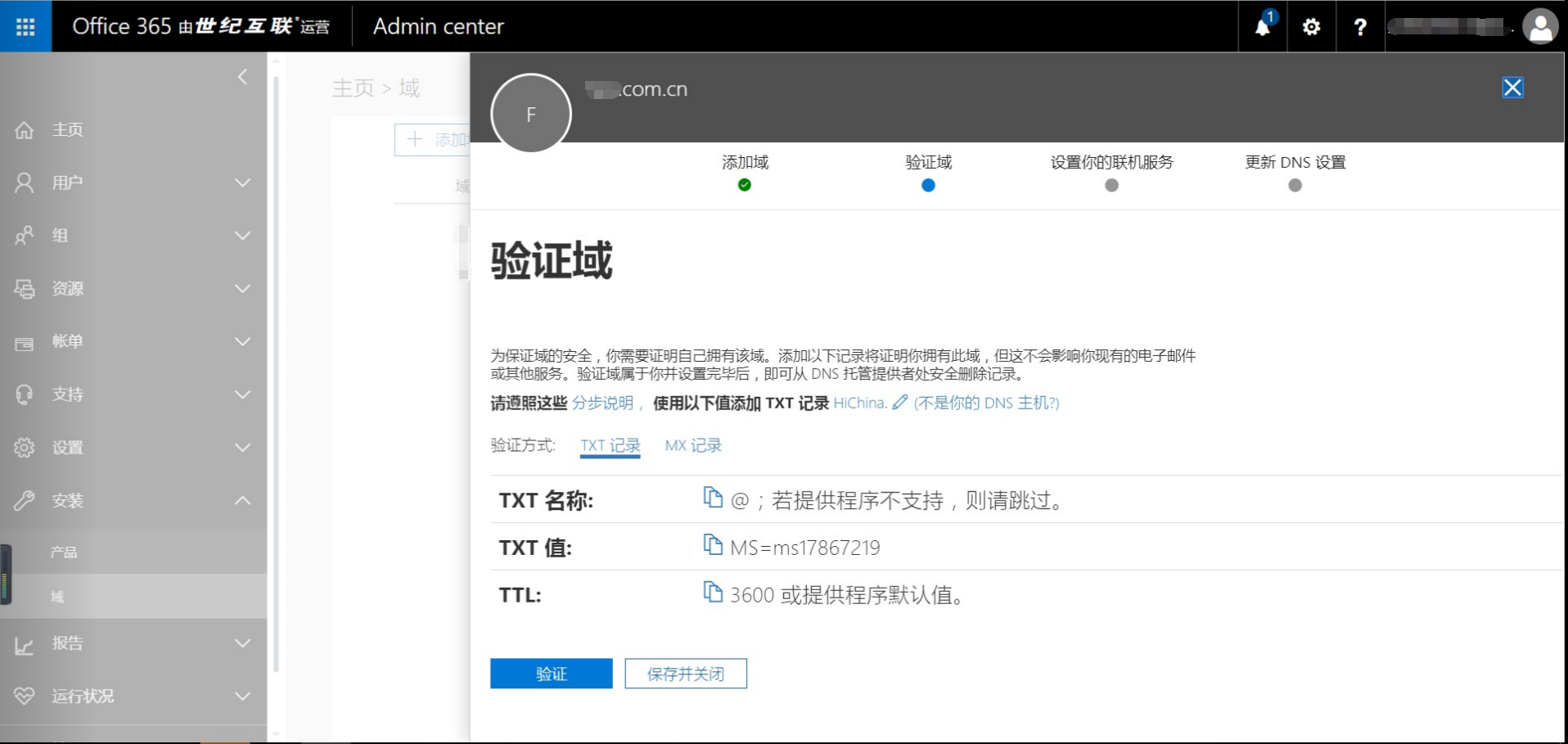Copy the TXT value MS=ms17867219
This screenshot has height=744, width=1568.
pos(713,544)
